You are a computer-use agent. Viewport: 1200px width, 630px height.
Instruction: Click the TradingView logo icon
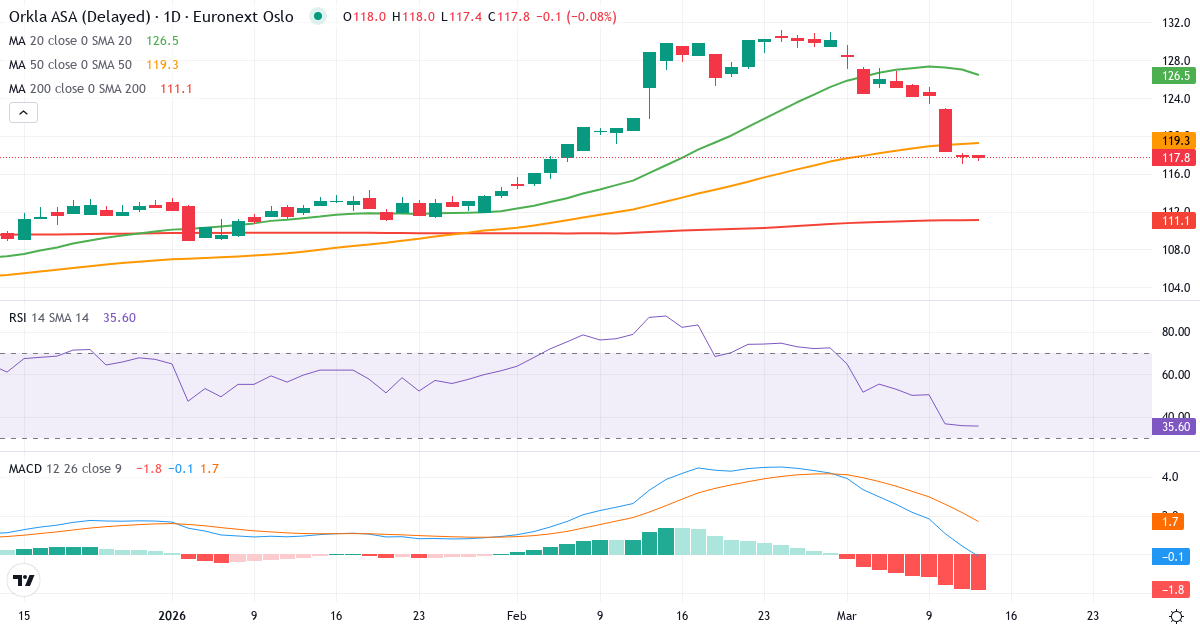point(23,580)
